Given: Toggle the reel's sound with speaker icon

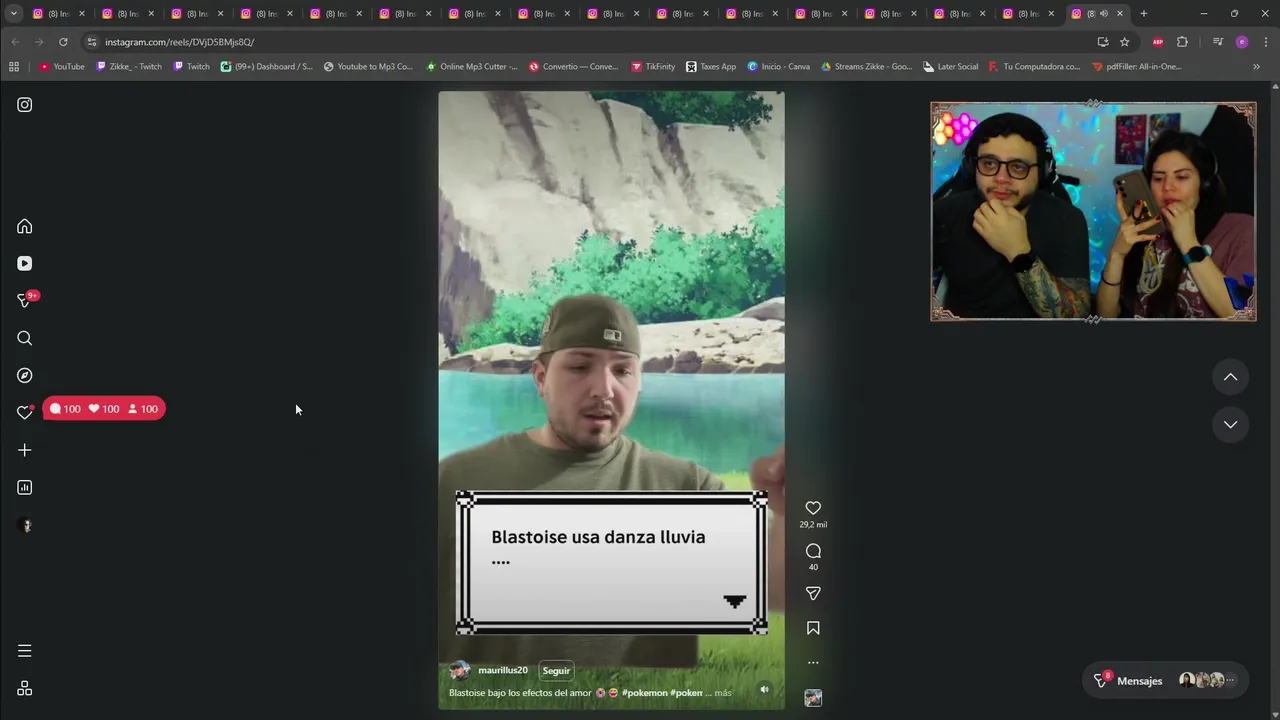Looking at the screenshot, I should (764, 689).
